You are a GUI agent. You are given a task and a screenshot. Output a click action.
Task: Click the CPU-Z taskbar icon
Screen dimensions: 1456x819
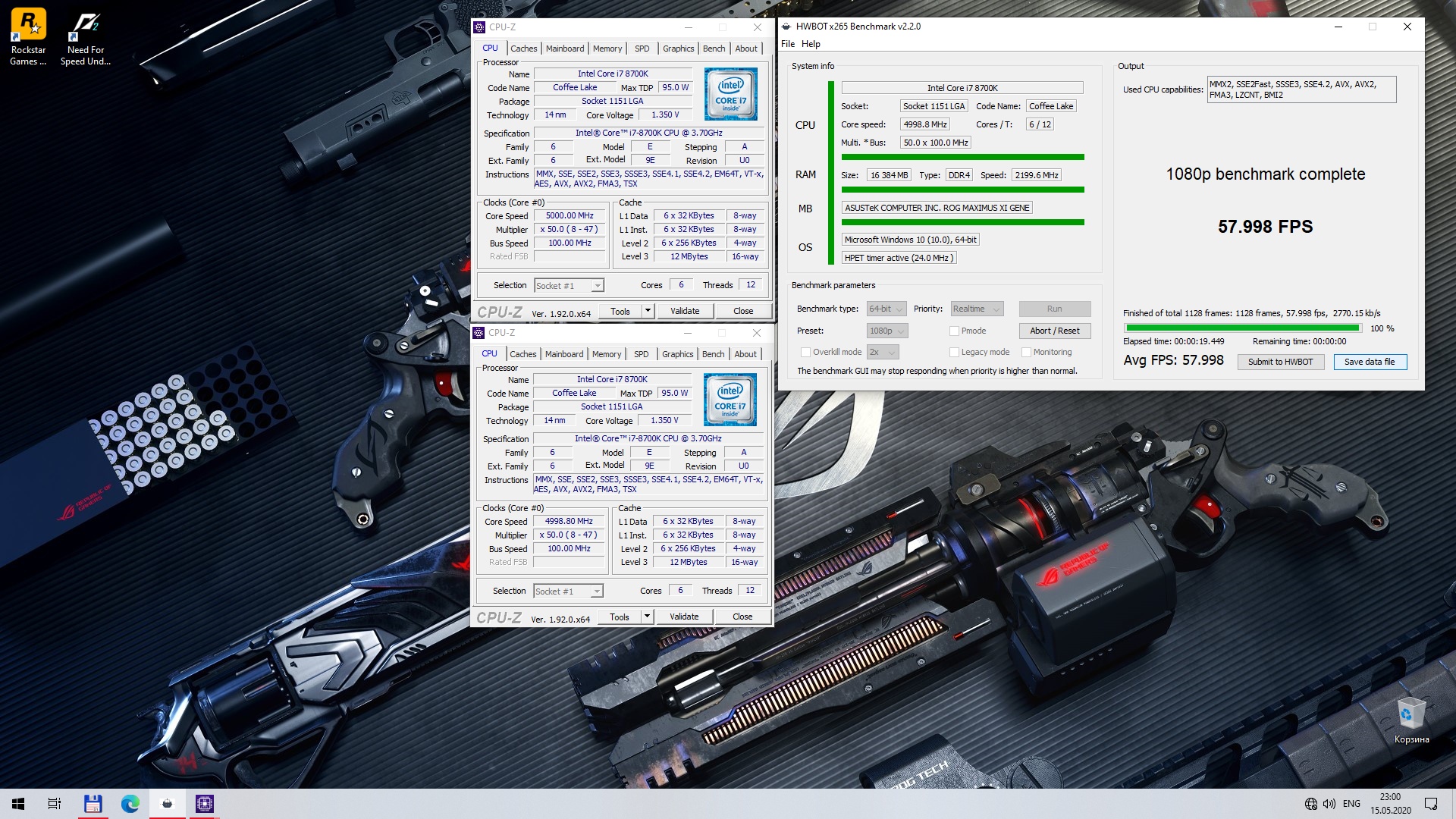pos(205,804)
